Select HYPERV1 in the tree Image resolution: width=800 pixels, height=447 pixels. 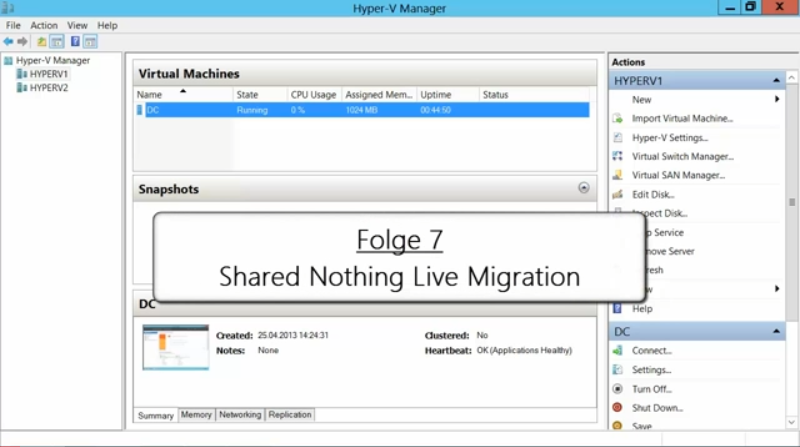tap(48, 74)
